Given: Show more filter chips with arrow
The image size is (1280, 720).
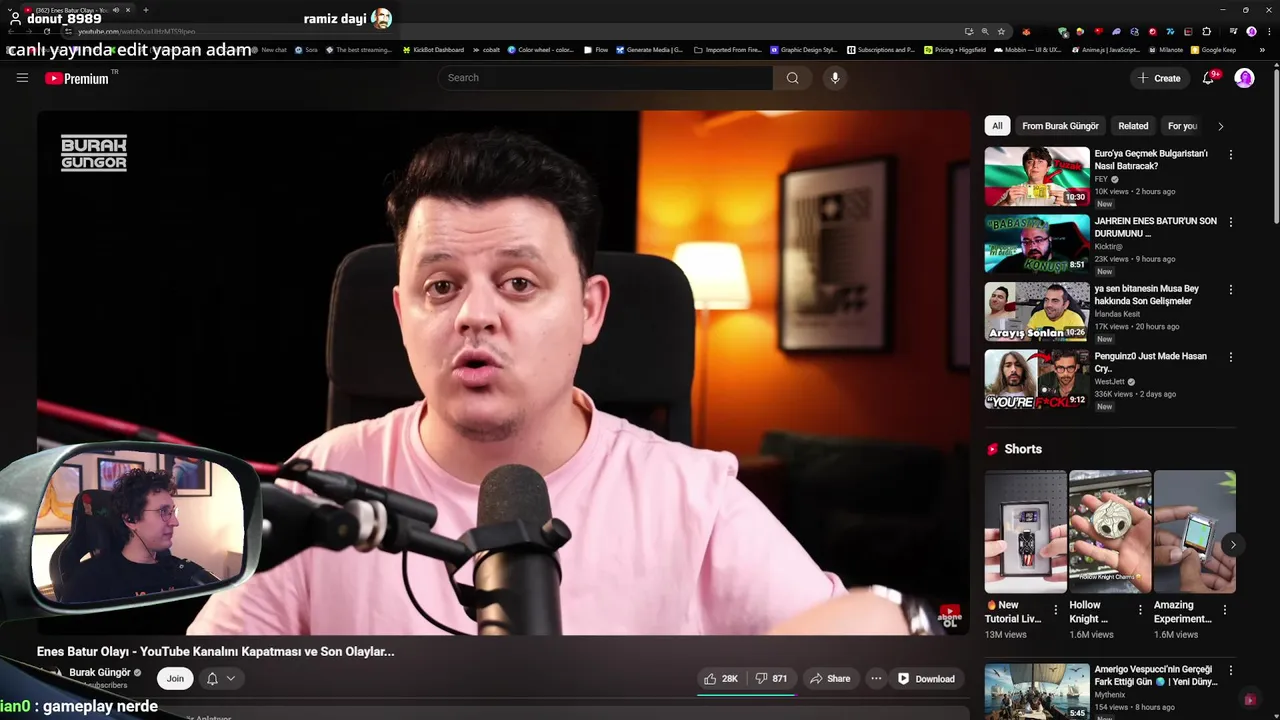Looking at the screenshot, I should (x=1220, y=126).
